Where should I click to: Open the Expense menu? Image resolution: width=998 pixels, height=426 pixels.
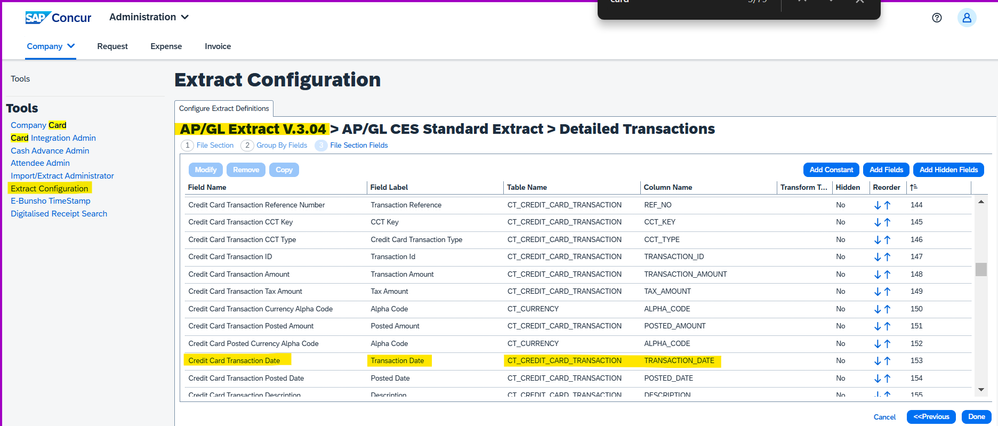click(x=166, y=46)
